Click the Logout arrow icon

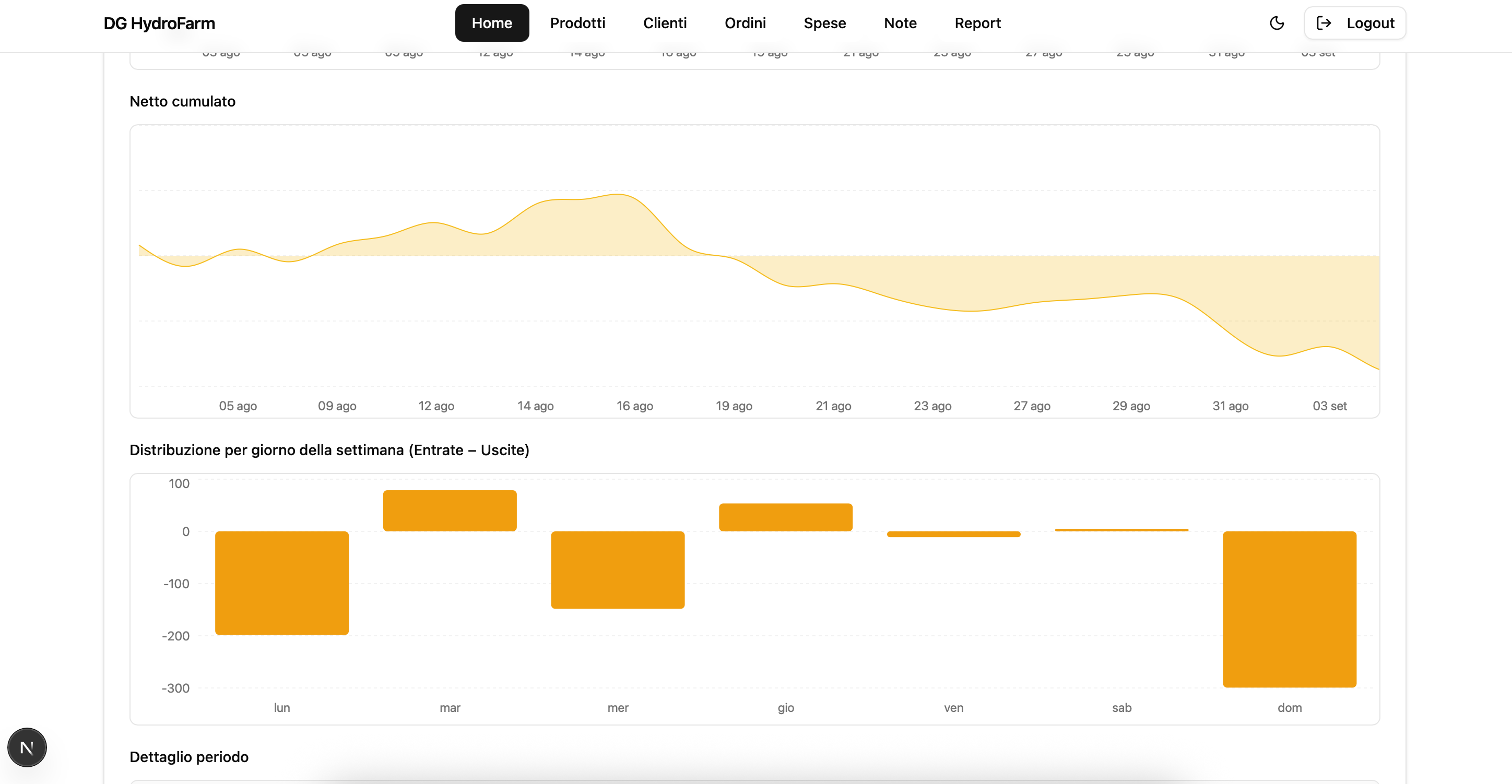(x=1324, y=23)
